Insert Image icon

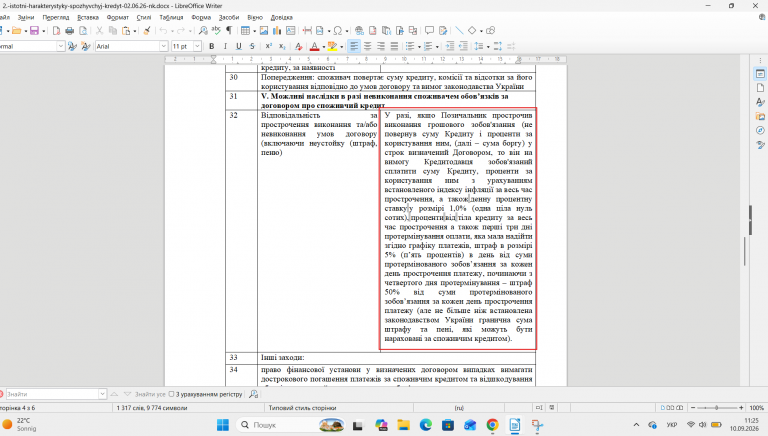coord(264,31)
